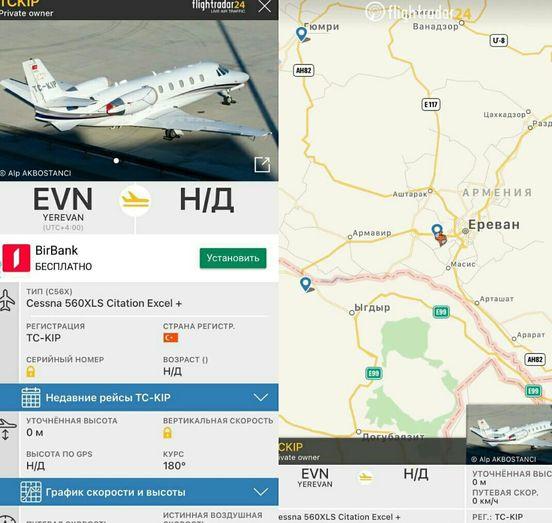Screen dimensions: 552x523
Task: Tap the yellow landing plane status icon
Action: 135,200
